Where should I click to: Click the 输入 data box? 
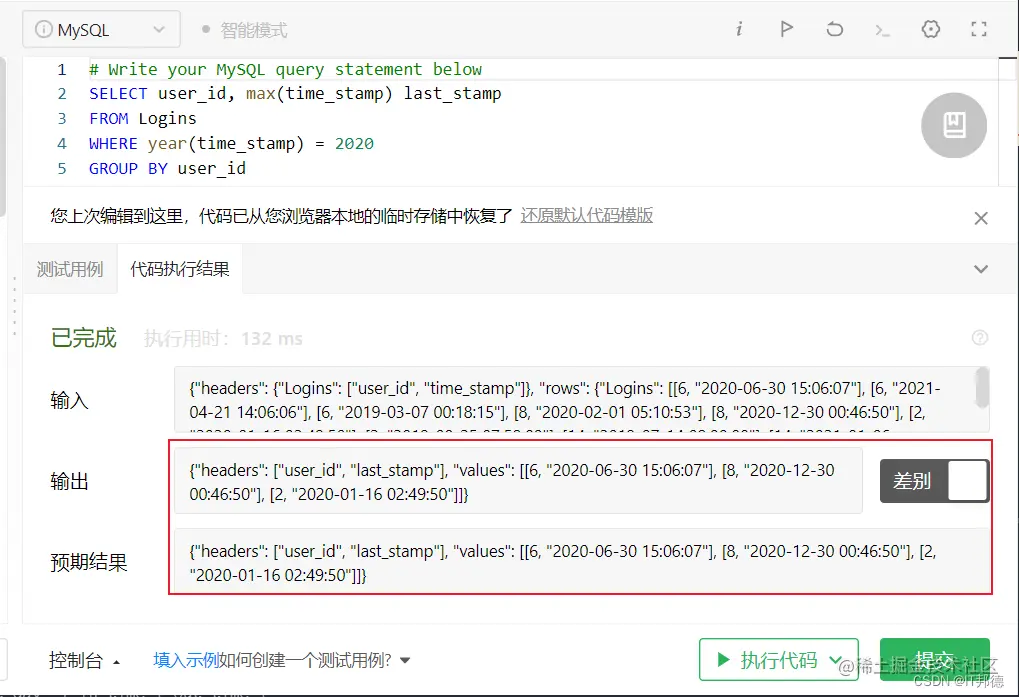(x=582, y=399)
